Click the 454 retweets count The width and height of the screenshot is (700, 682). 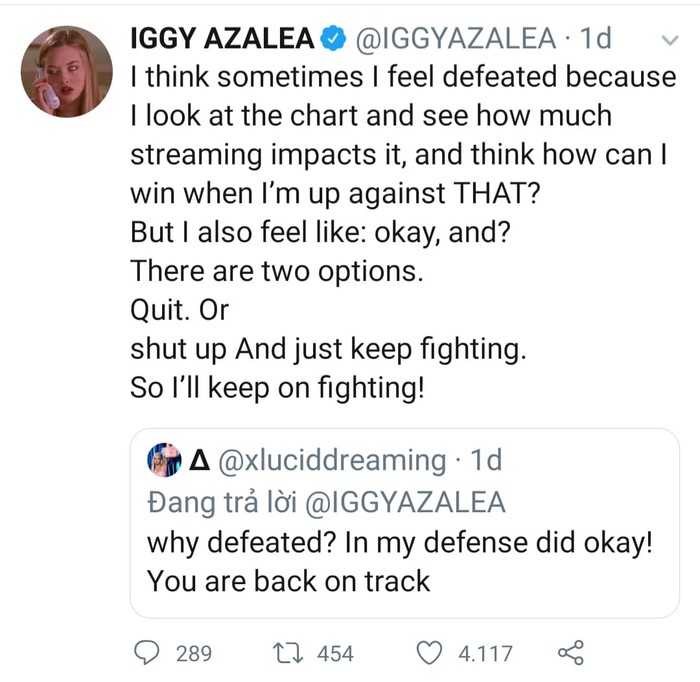(335, 653)
